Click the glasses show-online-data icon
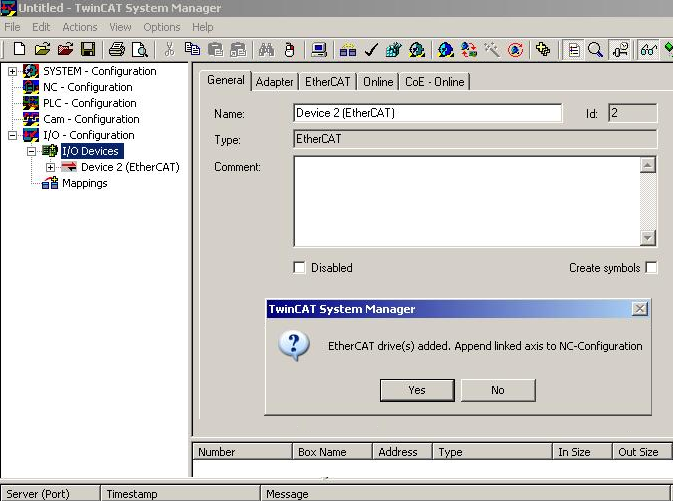Screen dimensions: 673x501 pyautogui.click(x=648, y=50)
